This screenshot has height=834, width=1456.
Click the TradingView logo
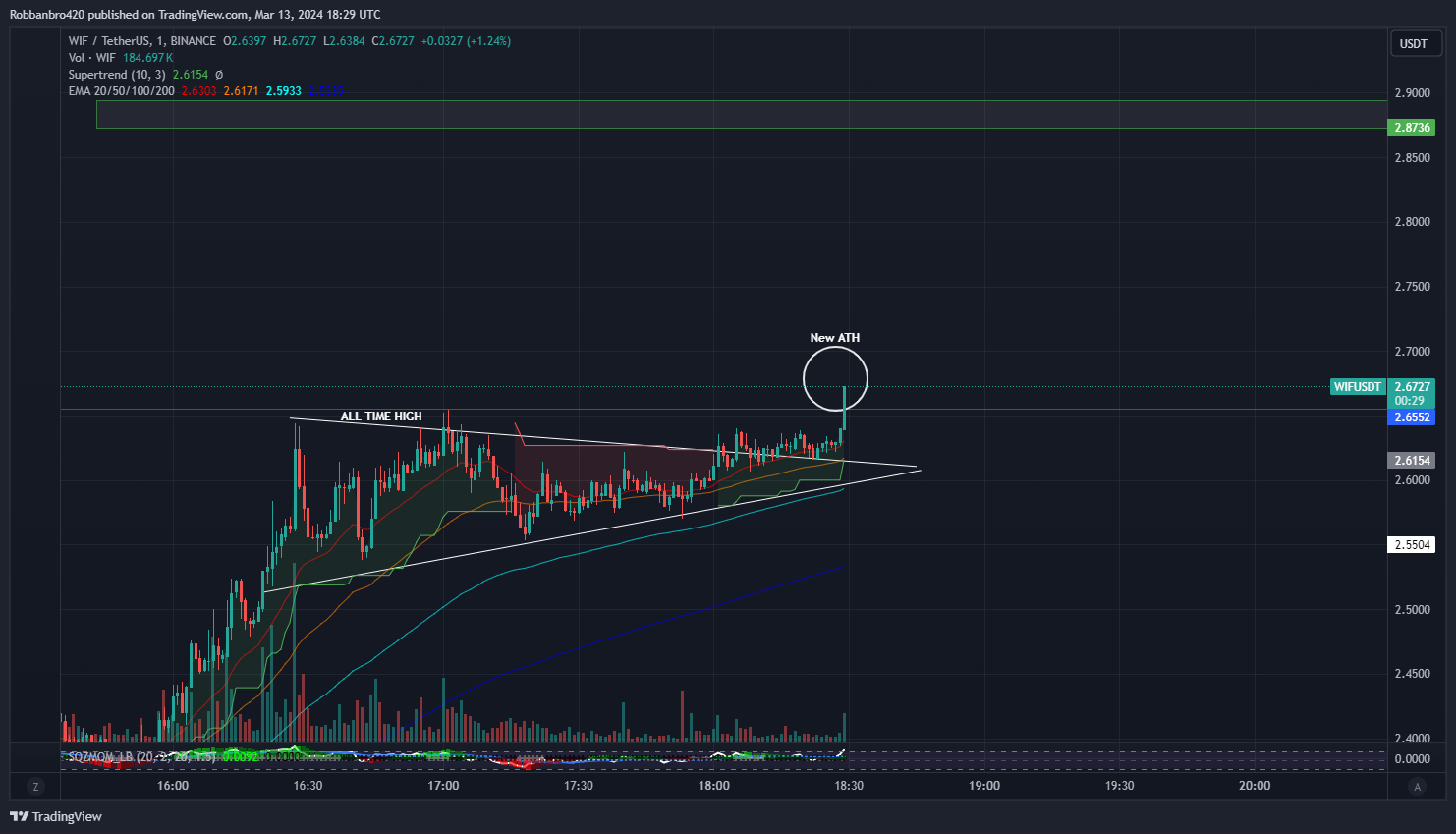click(x=56, y=816)
